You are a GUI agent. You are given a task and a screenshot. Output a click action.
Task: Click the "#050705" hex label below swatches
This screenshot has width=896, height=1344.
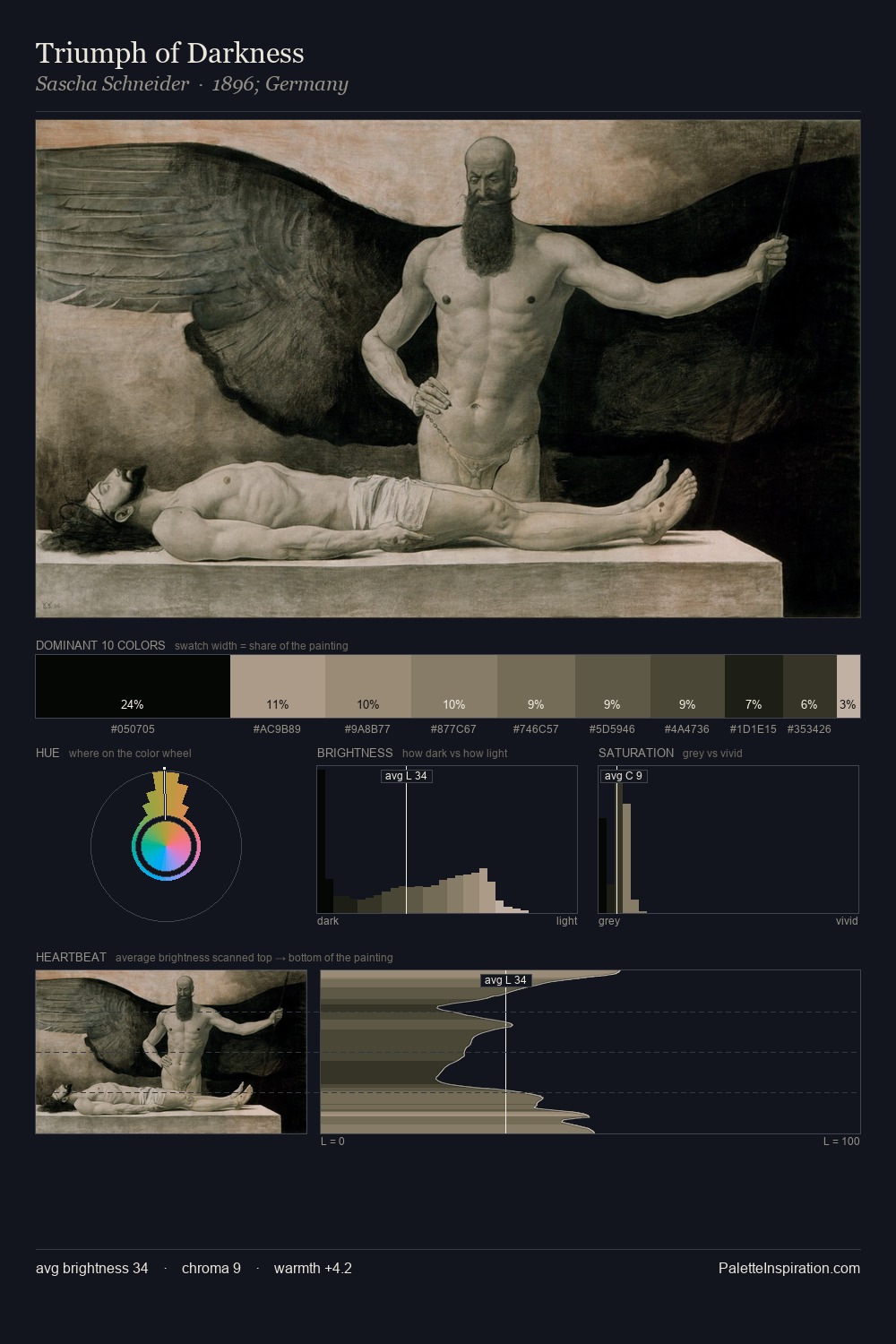pos(133,729)
